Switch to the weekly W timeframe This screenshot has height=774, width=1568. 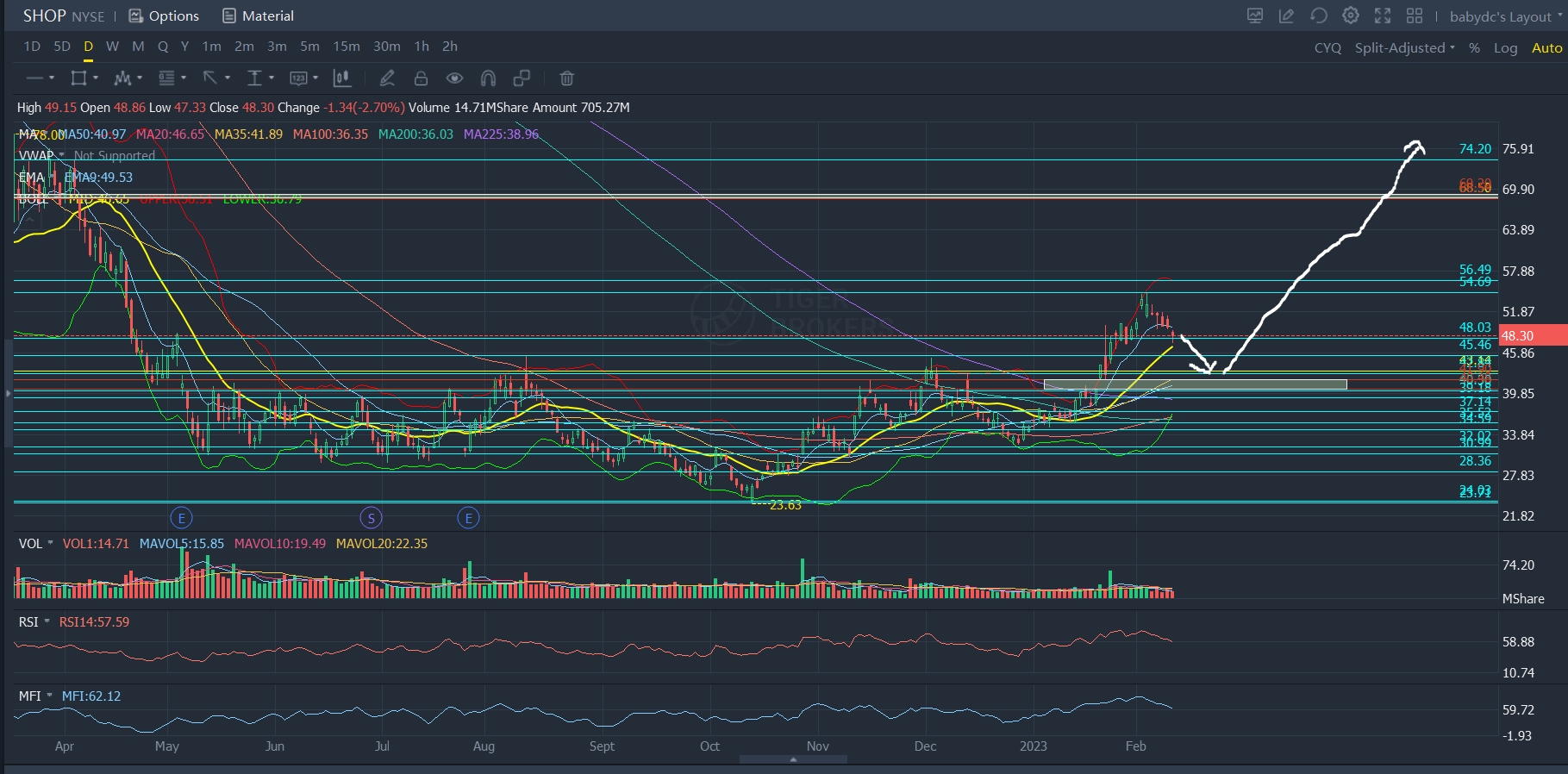112,47
